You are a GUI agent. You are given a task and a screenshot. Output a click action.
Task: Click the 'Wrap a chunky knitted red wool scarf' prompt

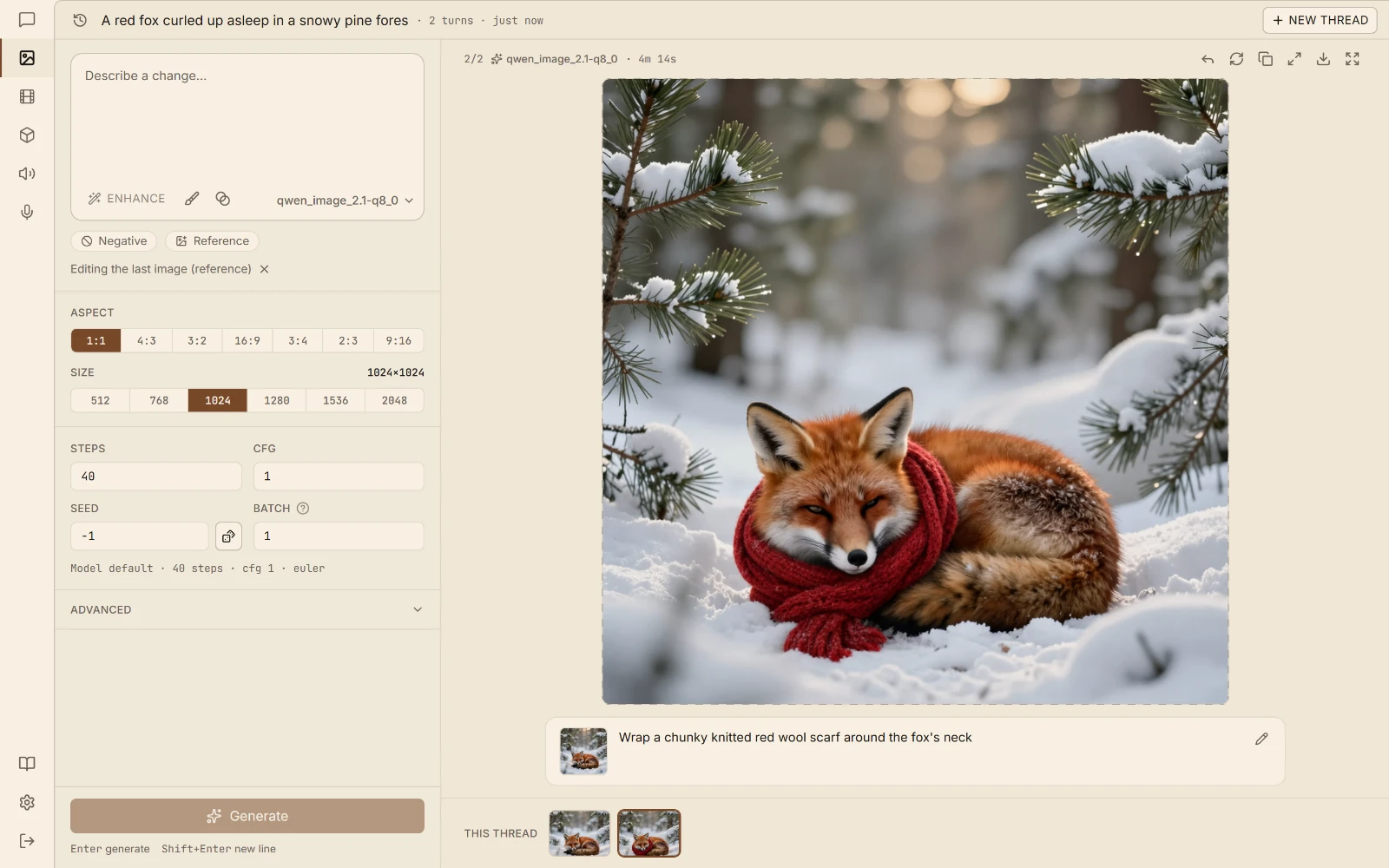coord(795,738)
